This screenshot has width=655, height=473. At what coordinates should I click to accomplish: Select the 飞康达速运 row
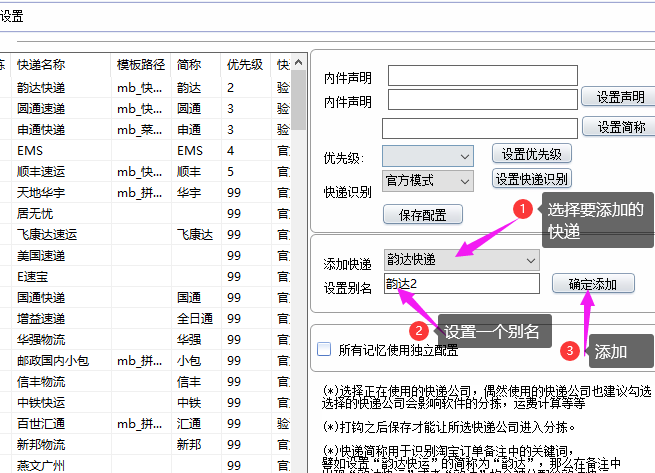pos(47,234)
